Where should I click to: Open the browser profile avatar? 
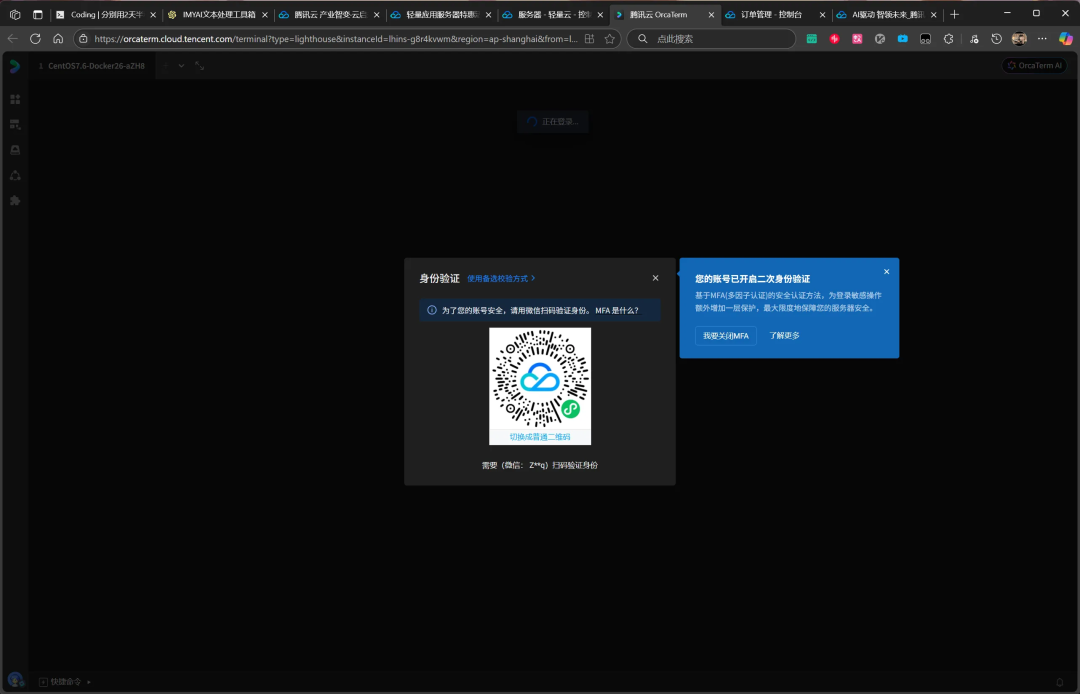click(x=1019, y=39)
